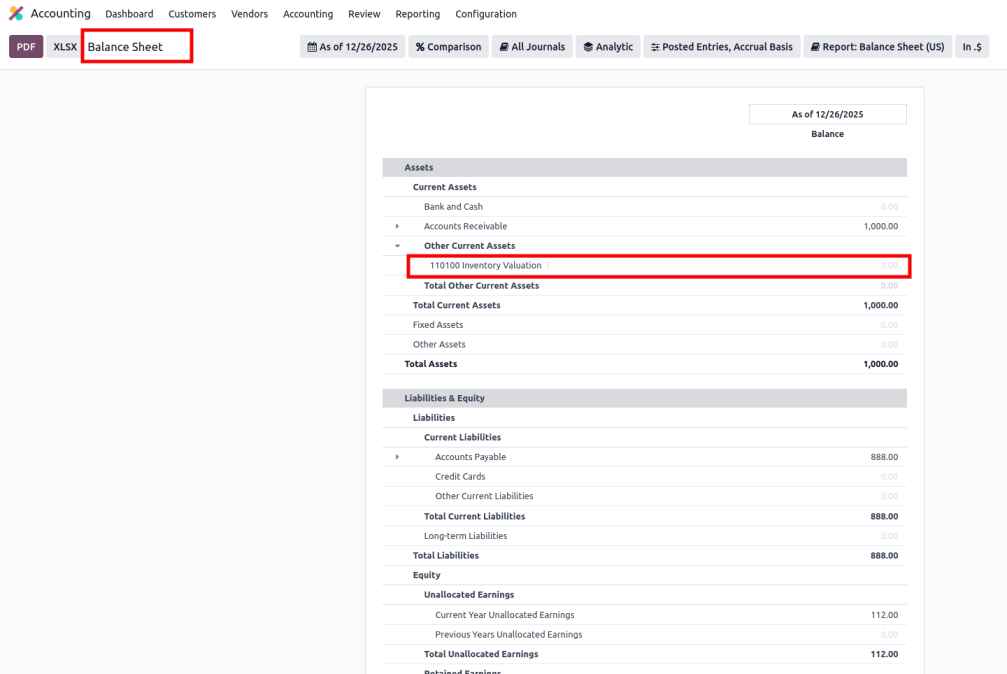
Task: Open the Configuration menu
Action: 485,14
